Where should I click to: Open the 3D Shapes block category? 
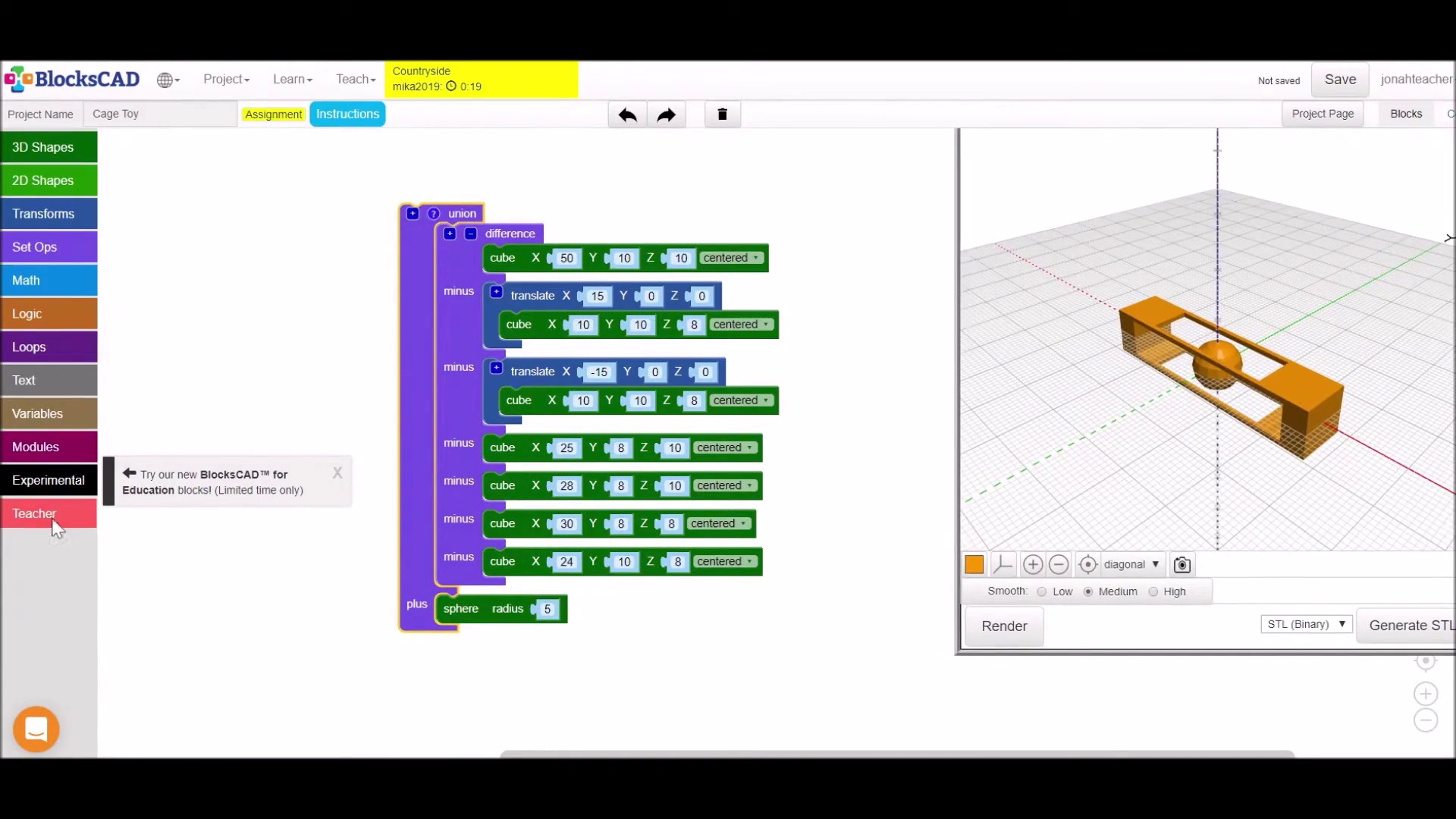coord(49,147)
